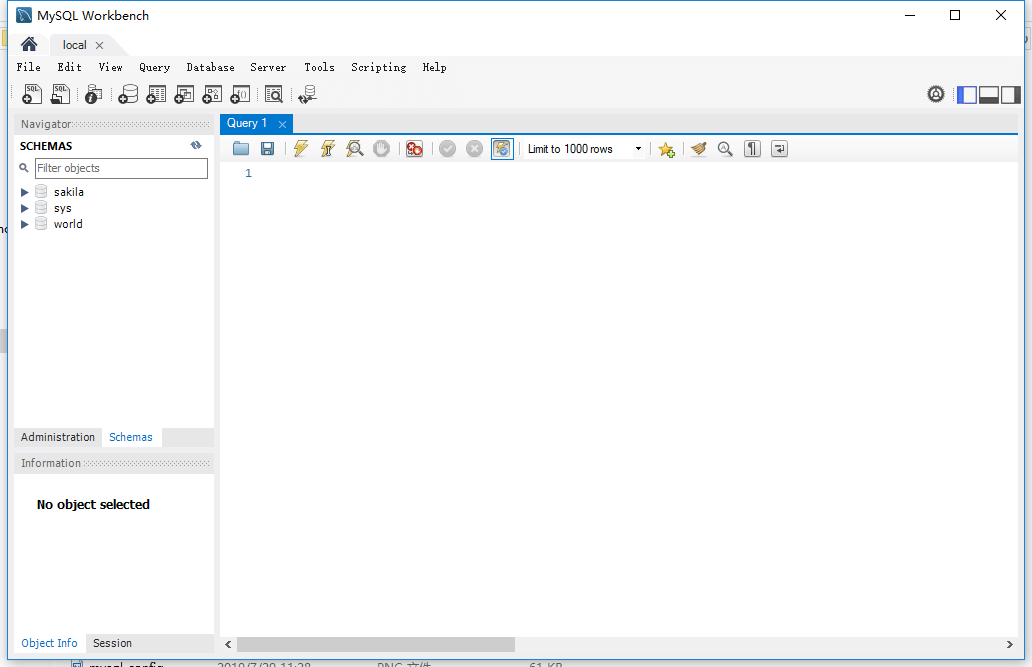Open the Tools menu
Viewport: 1032px width, 667px height.
coord(319,67)
